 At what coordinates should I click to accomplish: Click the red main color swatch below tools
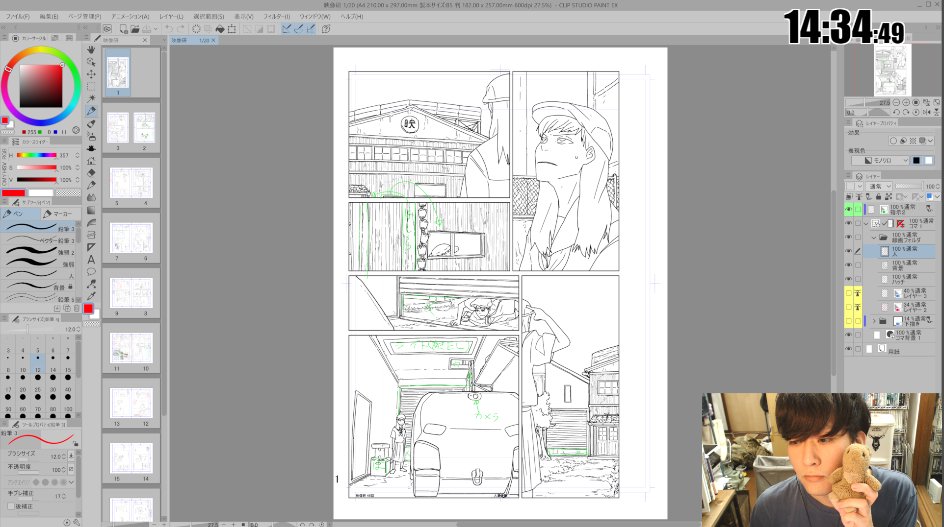point(88,308)
